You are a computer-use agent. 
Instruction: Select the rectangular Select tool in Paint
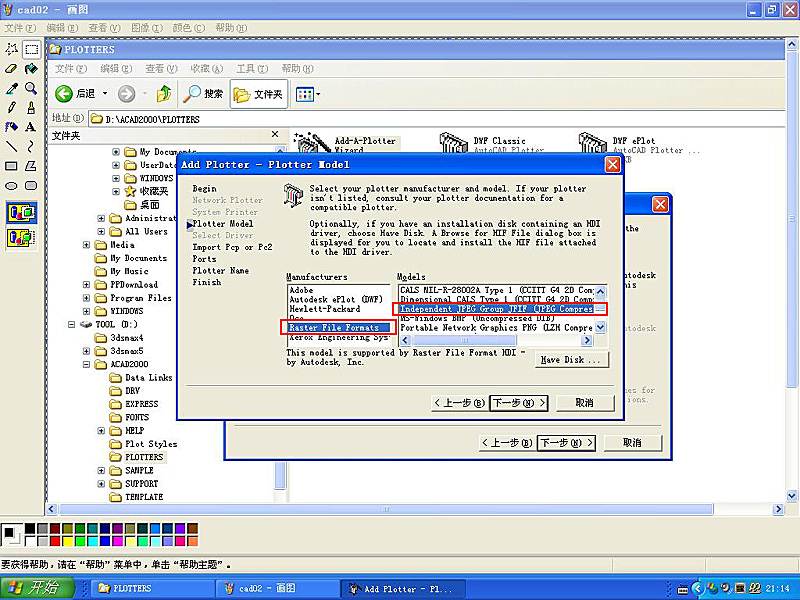pyautogui.click(x=32, y=49)
